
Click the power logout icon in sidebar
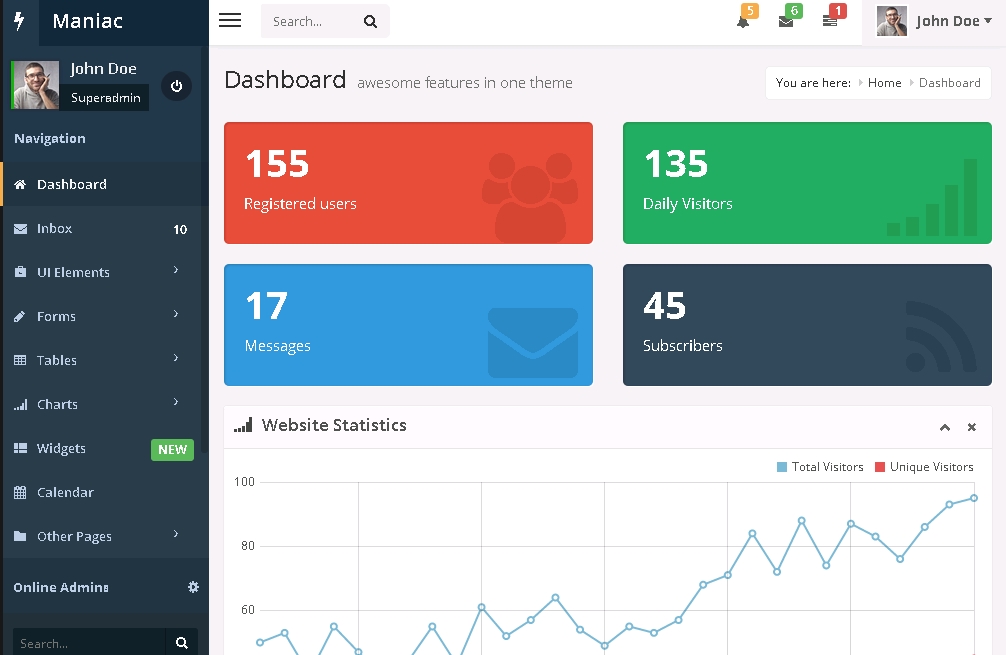[176, 86]
